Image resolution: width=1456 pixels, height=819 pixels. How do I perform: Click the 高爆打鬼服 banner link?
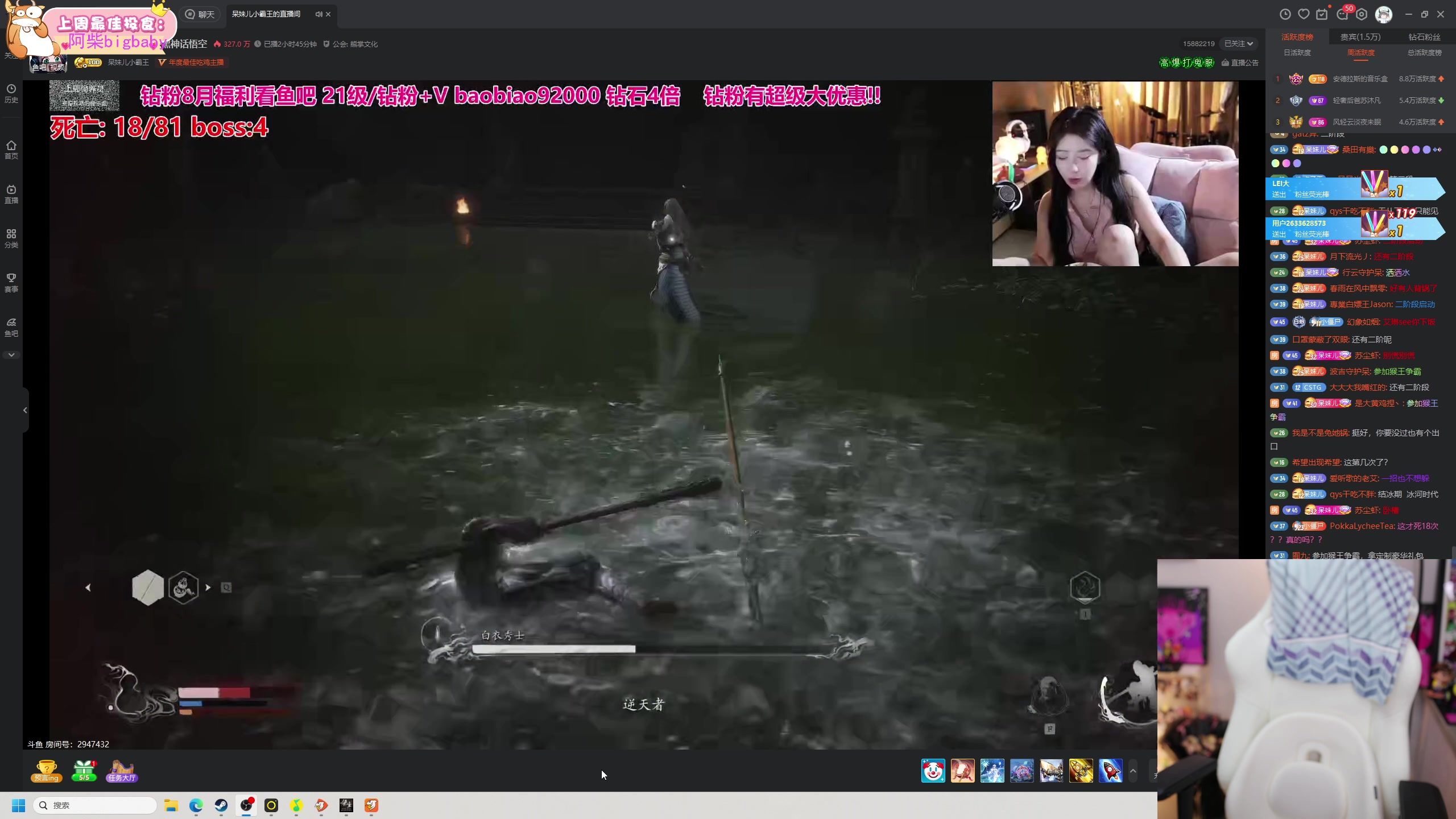click(1187, 63)
